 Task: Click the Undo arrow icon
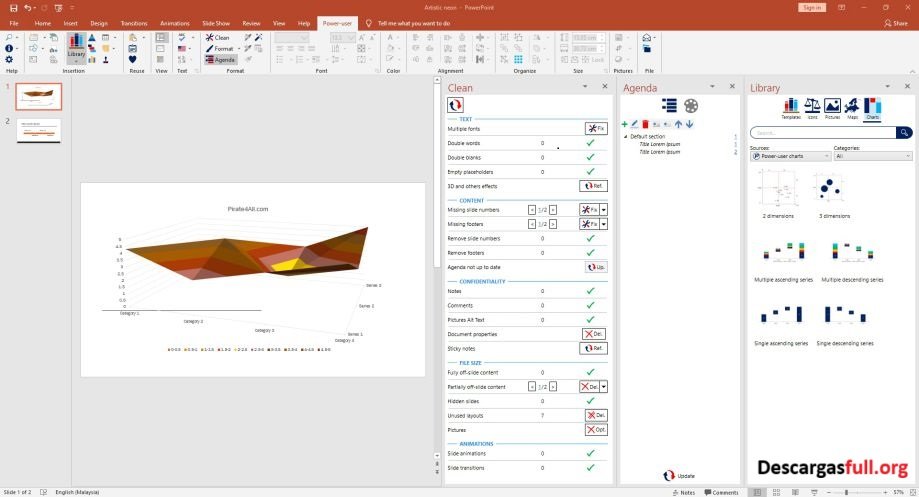(x=28, y=8)
